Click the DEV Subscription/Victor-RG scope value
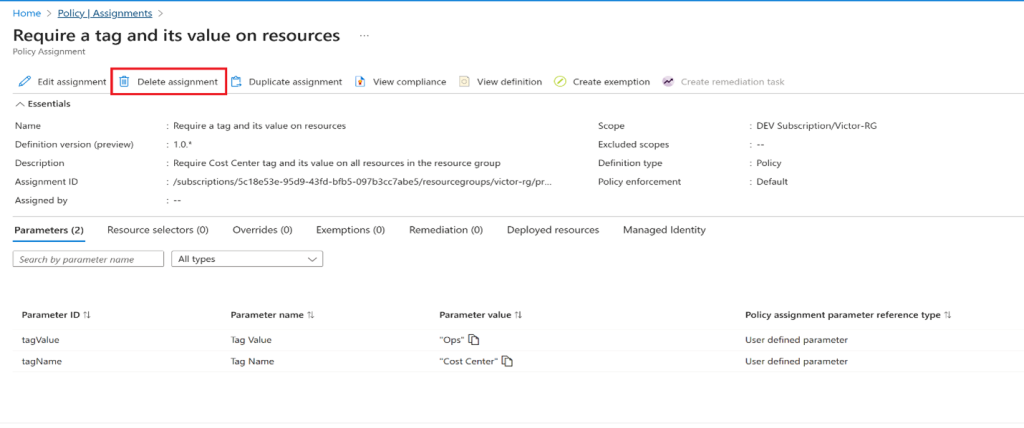Screen dimensions: 1024x428 coord(816,125)
